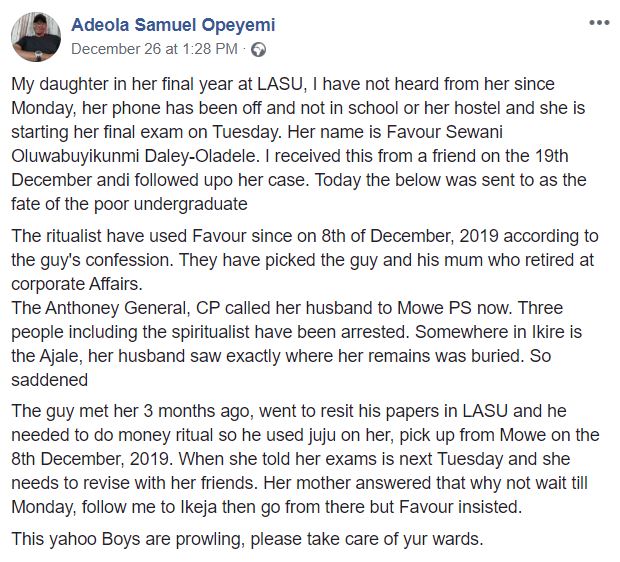Click the final line about 'yahoo Boys'
The width and height of the screenshot is (620, 562).
tap(248, 539)
